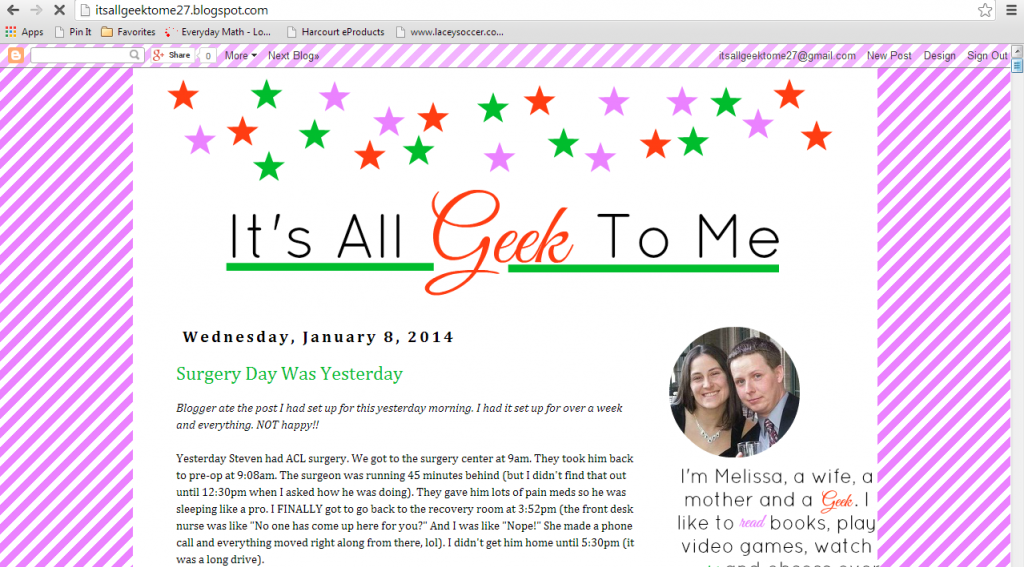Open the Chrome menu icon
Viewport: 1024px width, 567px height.
pos(1010,10)
